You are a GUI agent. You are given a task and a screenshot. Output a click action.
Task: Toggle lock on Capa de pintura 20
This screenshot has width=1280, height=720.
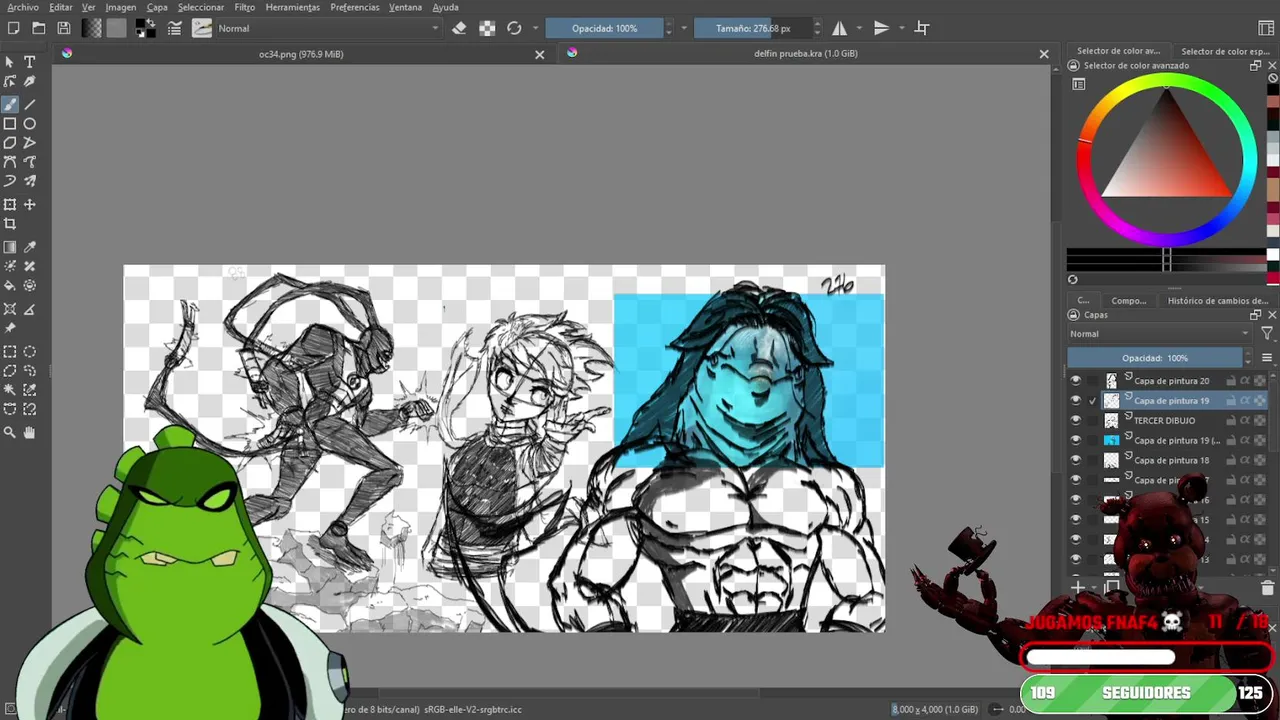tap(1231, 380)
